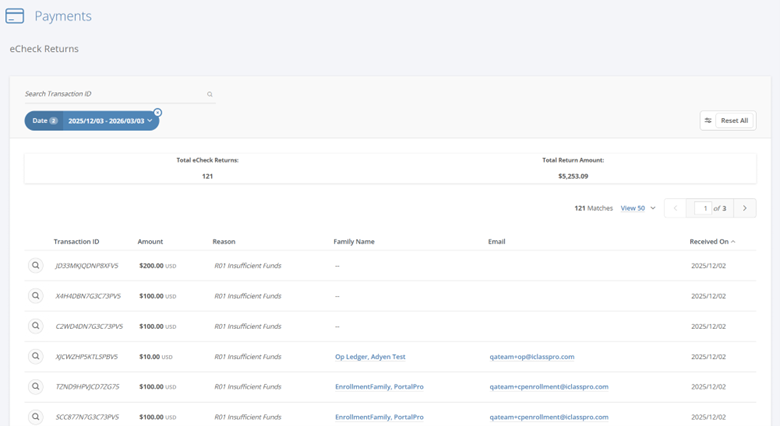Click the 121 Matches count

click(x=593, y=208)
